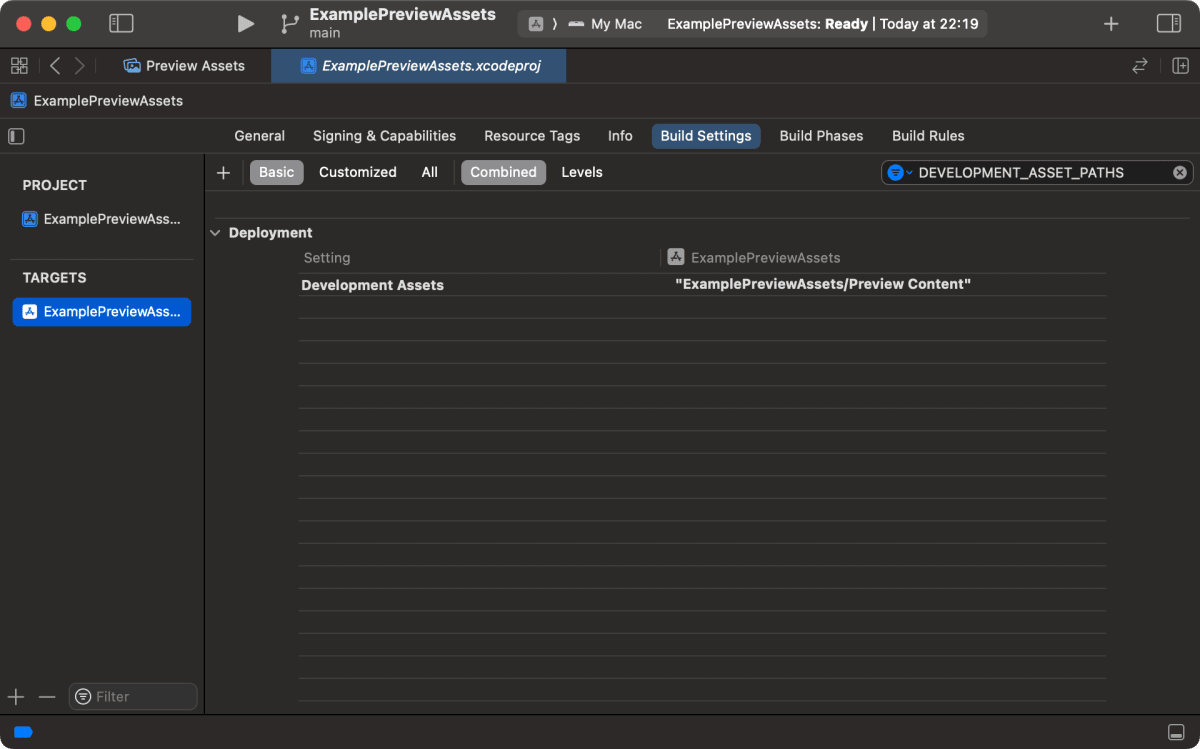Activate breakpoints in the debug bar
Viewport: 1200px width, 749px height.
(x=23, y=732)
